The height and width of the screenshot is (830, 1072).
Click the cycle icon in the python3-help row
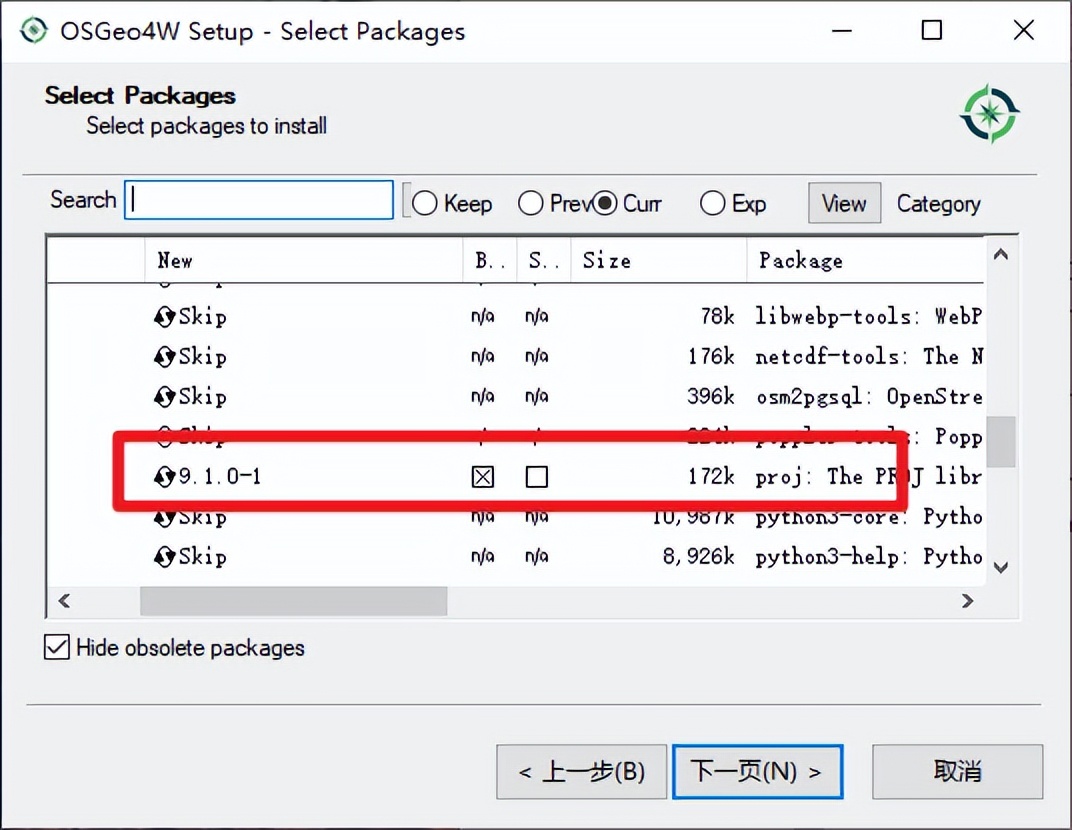[x=165, y=557]
